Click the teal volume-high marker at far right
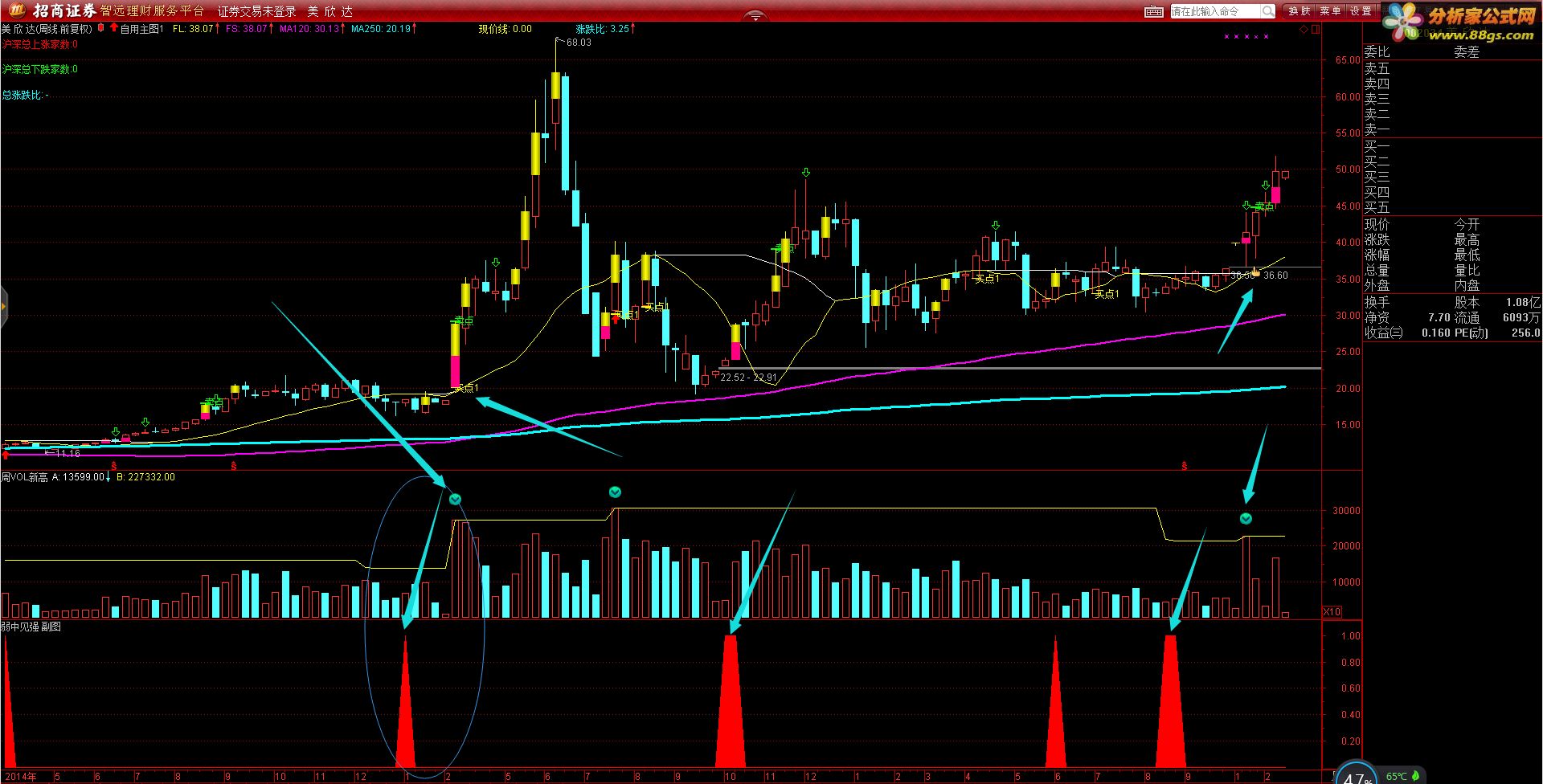The height and width of the screenshot is (784, 1543). tap(1246, 518)
